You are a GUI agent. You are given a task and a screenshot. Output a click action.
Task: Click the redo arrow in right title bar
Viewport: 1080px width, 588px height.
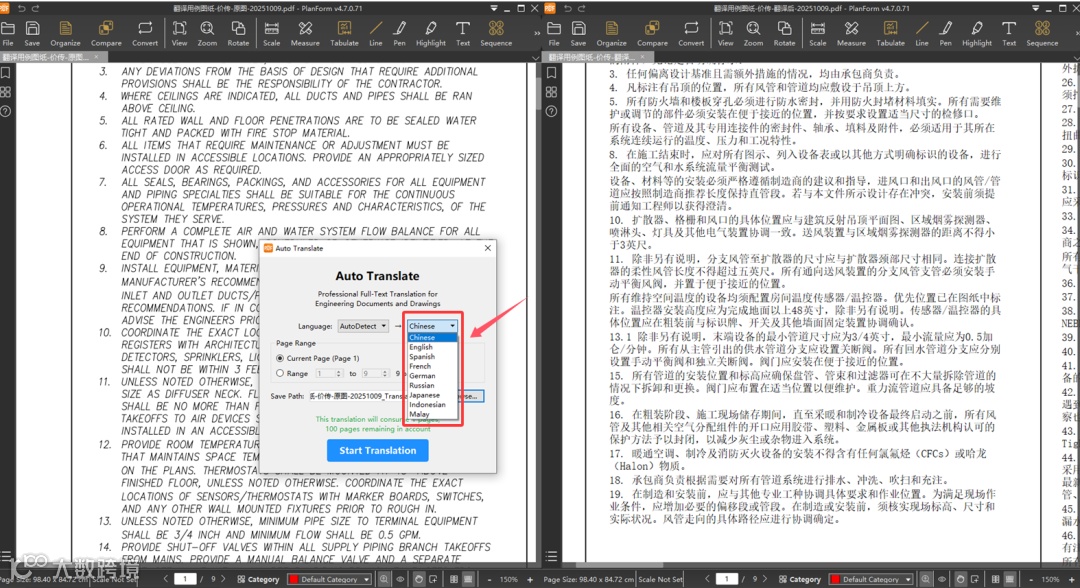(x=582, y=8)
